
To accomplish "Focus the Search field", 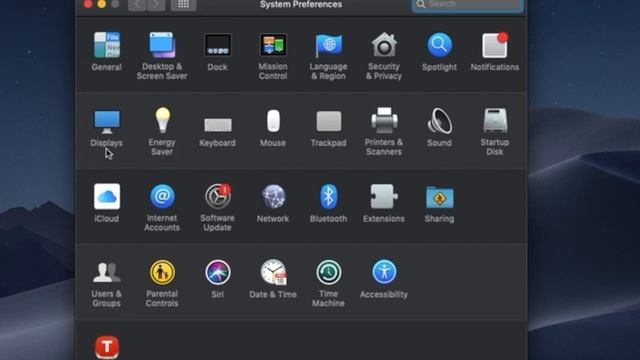I will click(x=467, y=4).
